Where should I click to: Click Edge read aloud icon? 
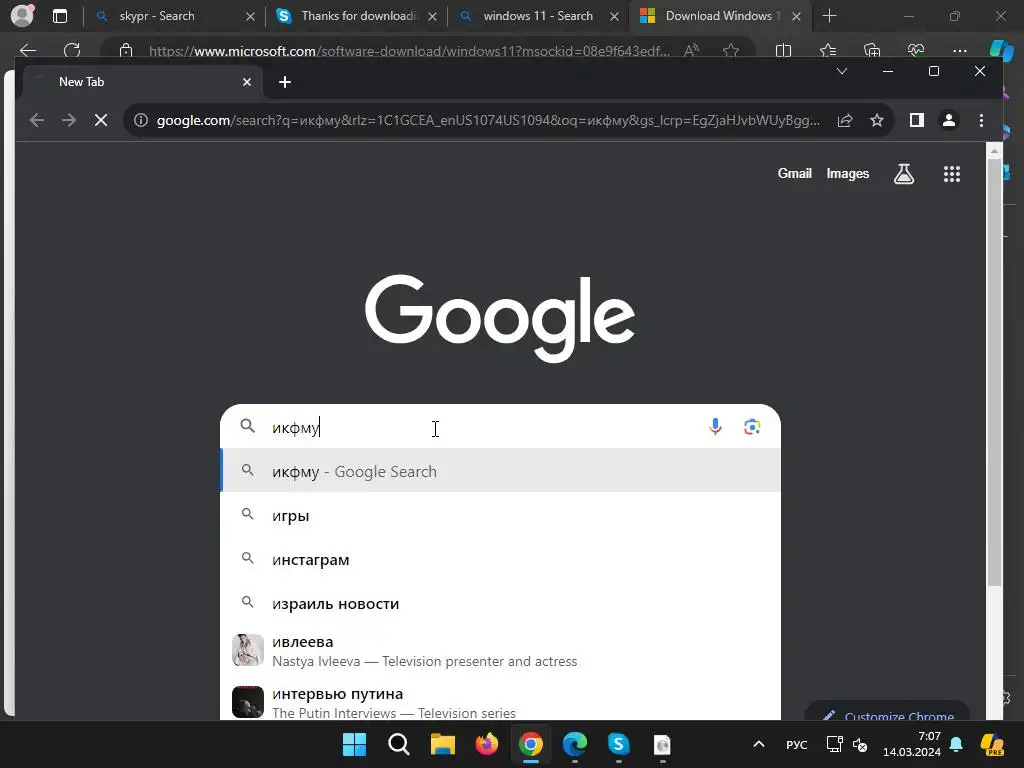(691, 50)
